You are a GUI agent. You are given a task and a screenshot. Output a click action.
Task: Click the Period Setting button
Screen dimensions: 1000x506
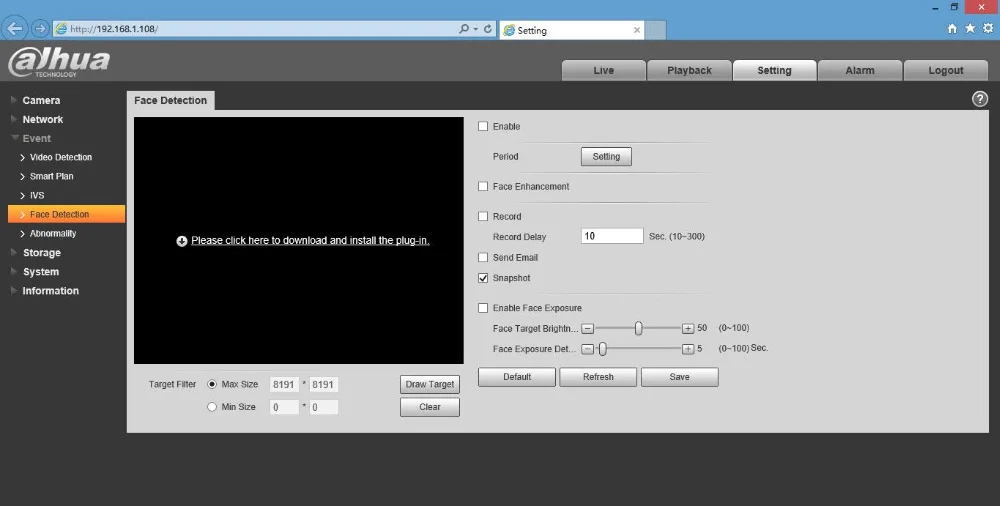pyautogui.click(x=606, y=156)
